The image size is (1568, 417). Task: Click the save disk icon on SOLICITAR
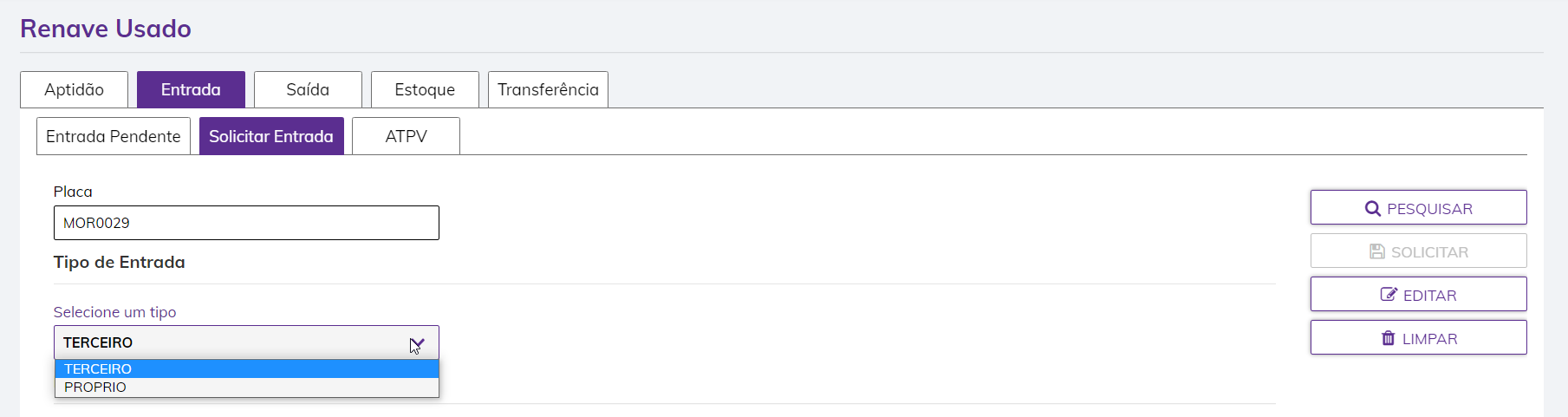click(x=1376, y=252)
